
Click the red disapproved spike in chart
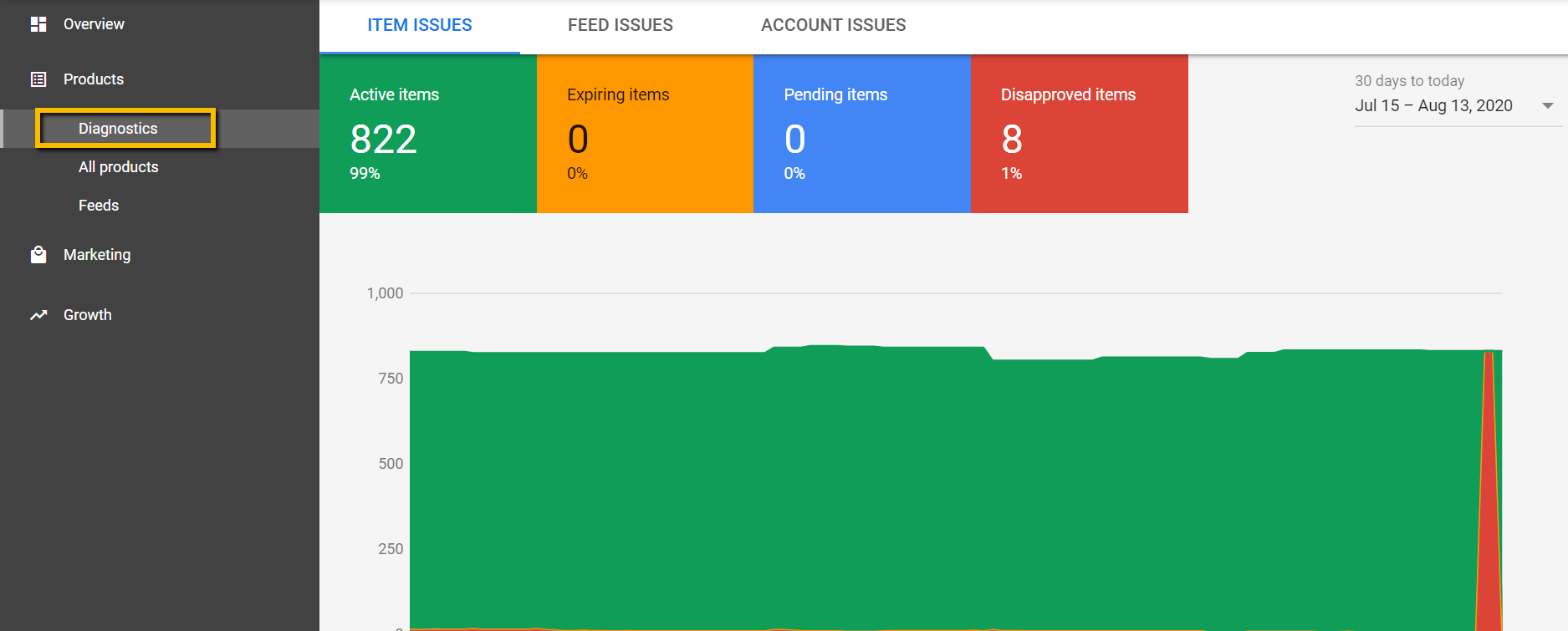point(1489,501)
